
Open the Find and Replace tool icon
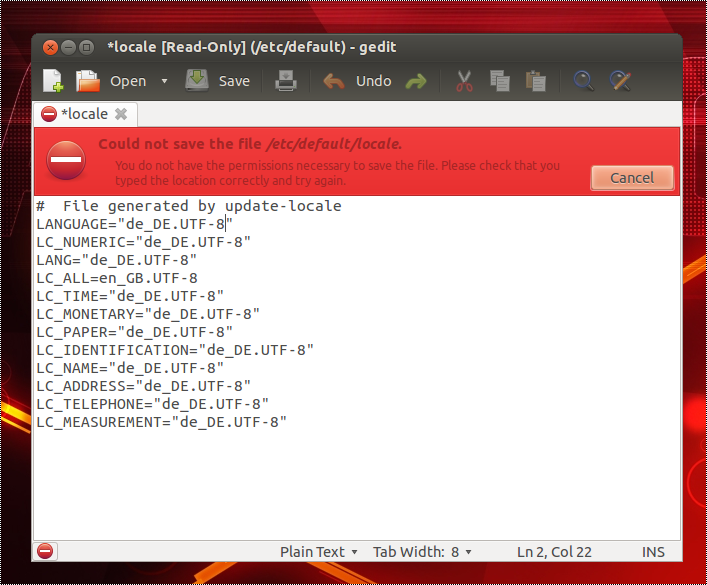pyautogui.click(x=621, y=81)
